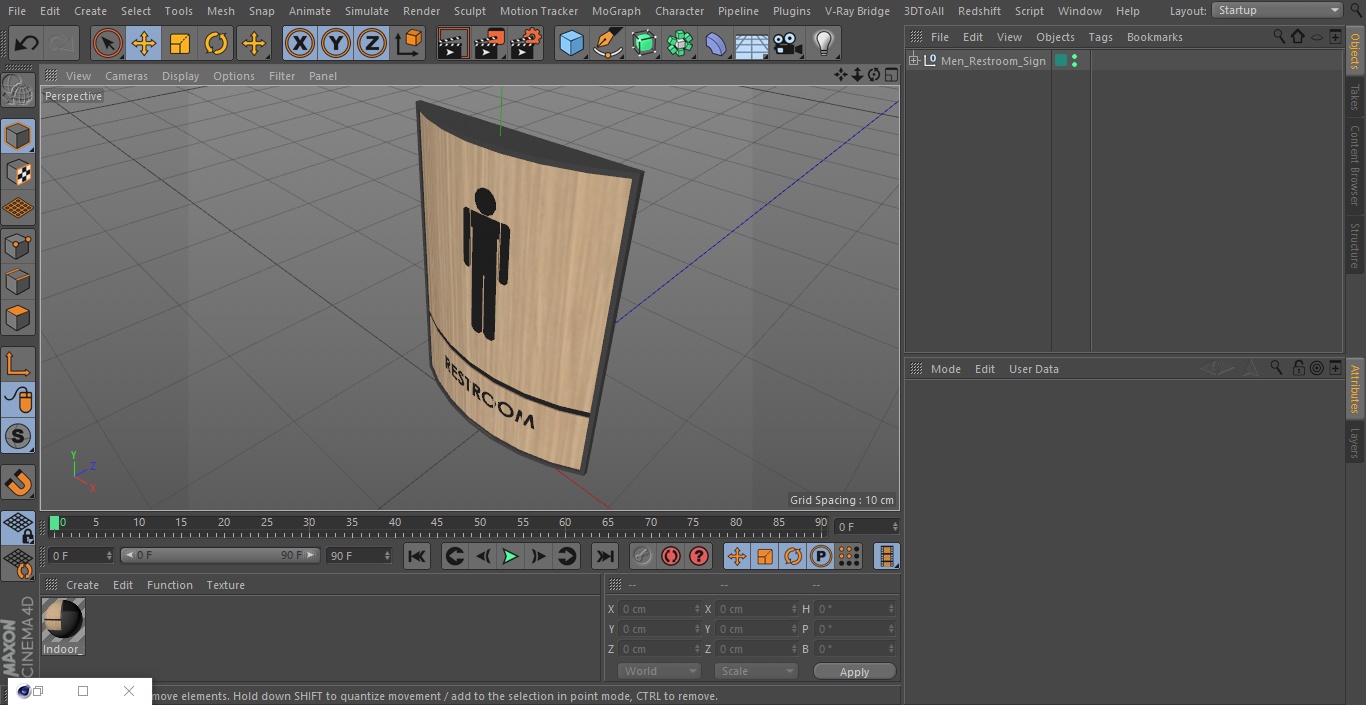This screenshot has width=1366, height=705.
Task: Switch to Texture mode checker icon
Action: [x=18, y=172]
